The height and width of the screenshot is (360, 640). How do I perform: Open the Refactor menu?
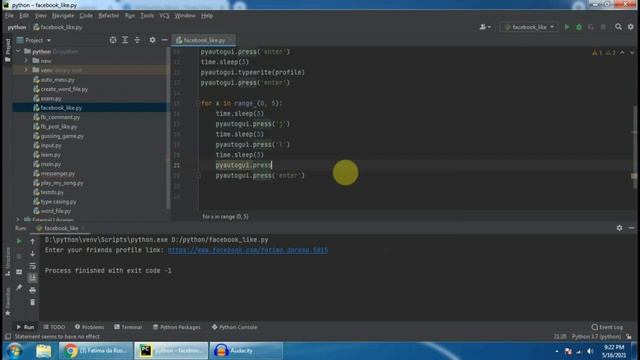tap(109, 16)
